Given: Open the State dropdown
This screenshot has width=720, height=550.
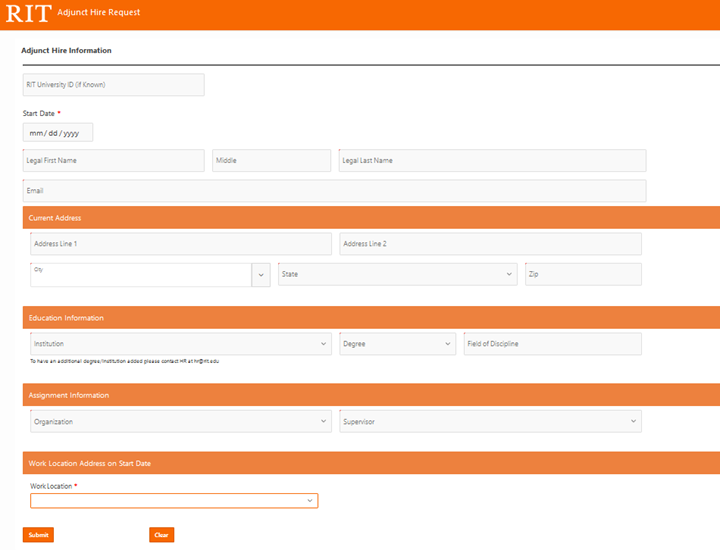Looking at the screenshot, I should click(397, 275).
